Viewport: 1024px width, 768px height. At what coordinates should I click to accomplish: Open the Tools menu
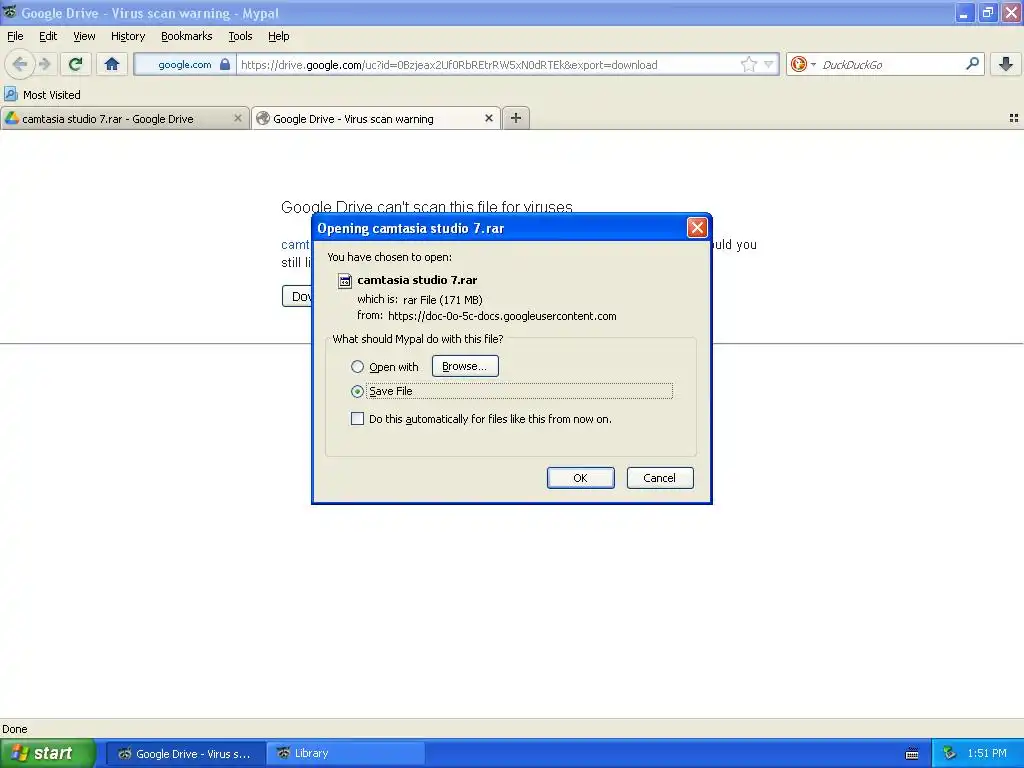click(240, 36)
